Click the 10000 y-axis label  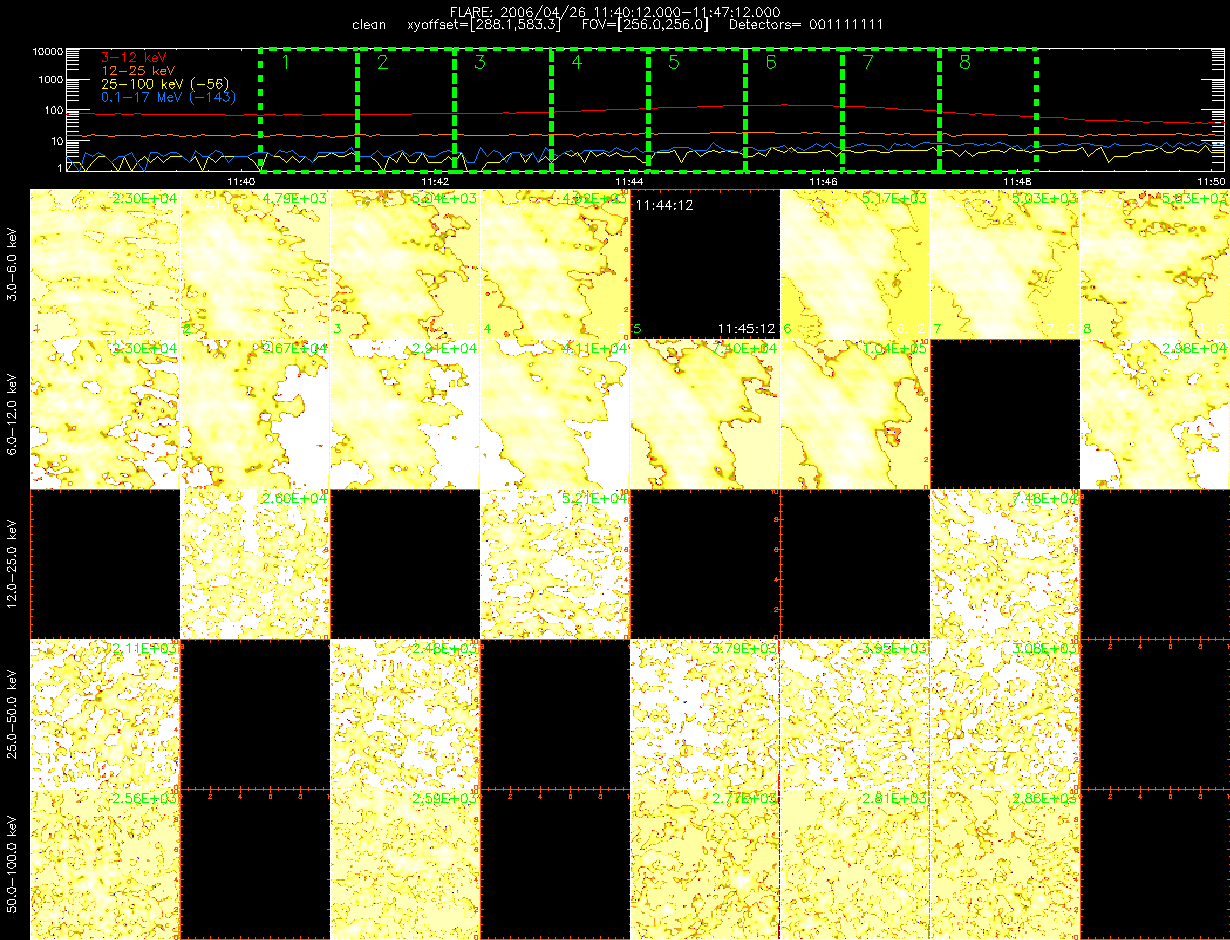point(47,51)
